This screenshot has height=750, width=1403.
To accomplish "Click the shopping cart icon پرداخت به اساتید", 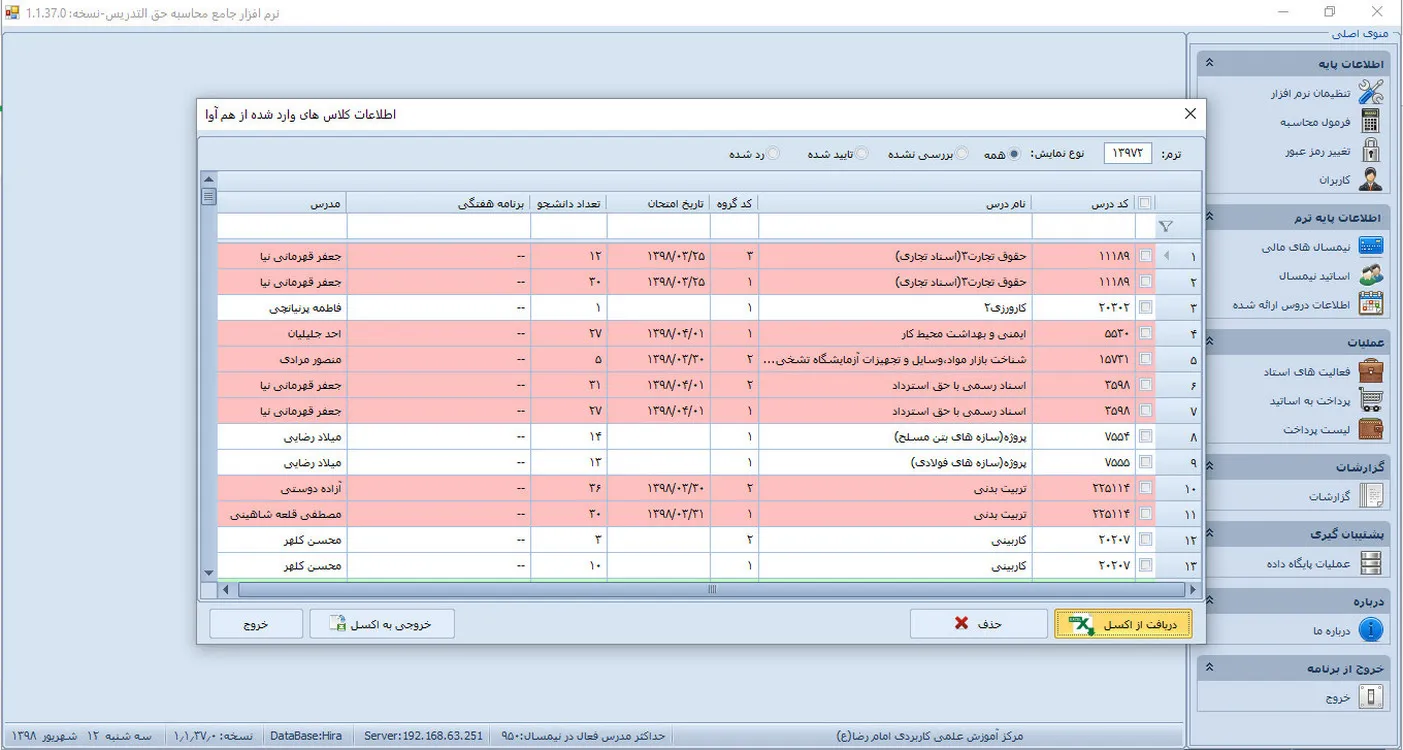I will tap(1370, 401).
